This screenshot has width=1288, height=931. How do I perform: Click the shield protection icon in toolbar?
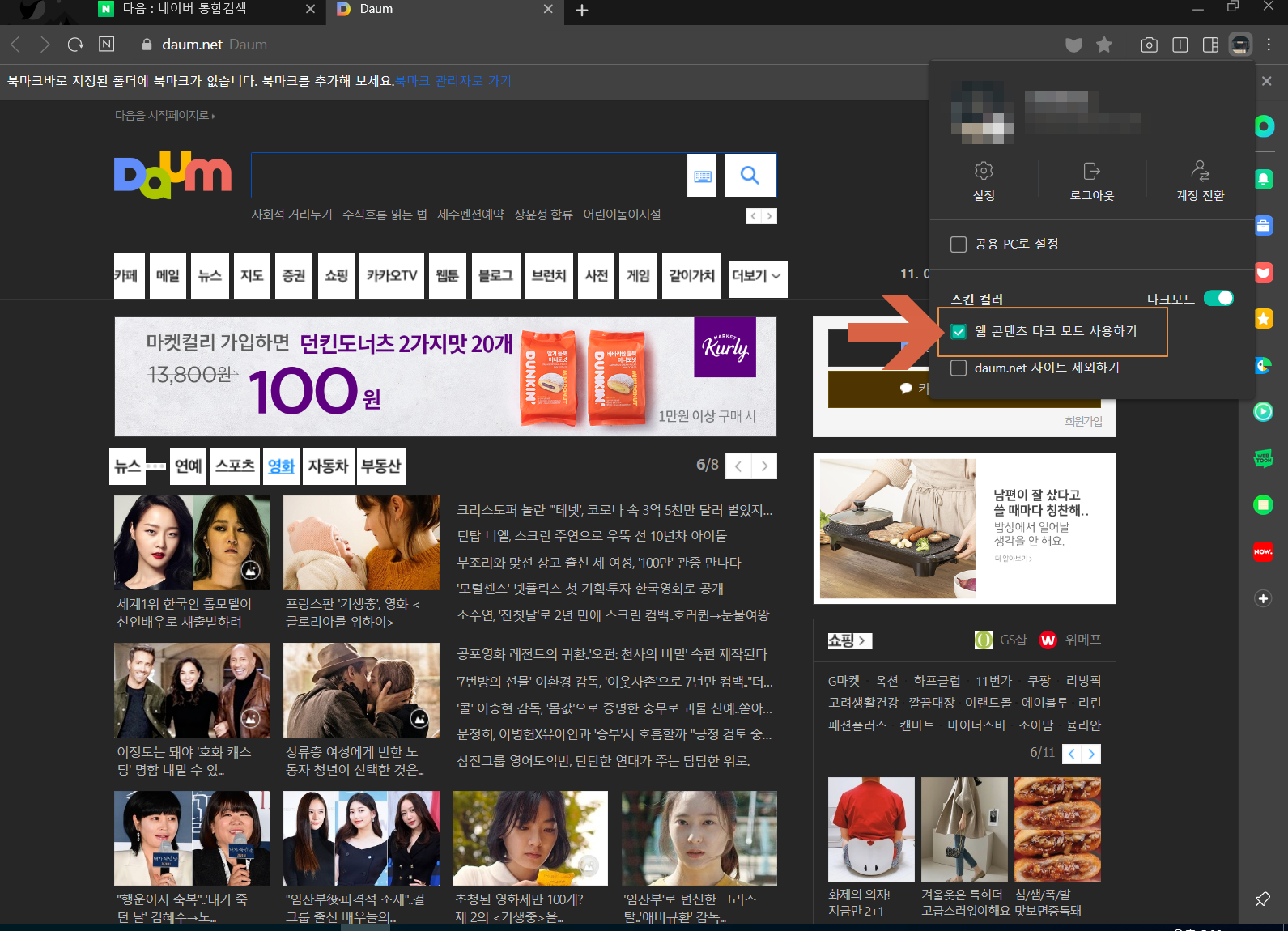click(x=1073, y=45)
